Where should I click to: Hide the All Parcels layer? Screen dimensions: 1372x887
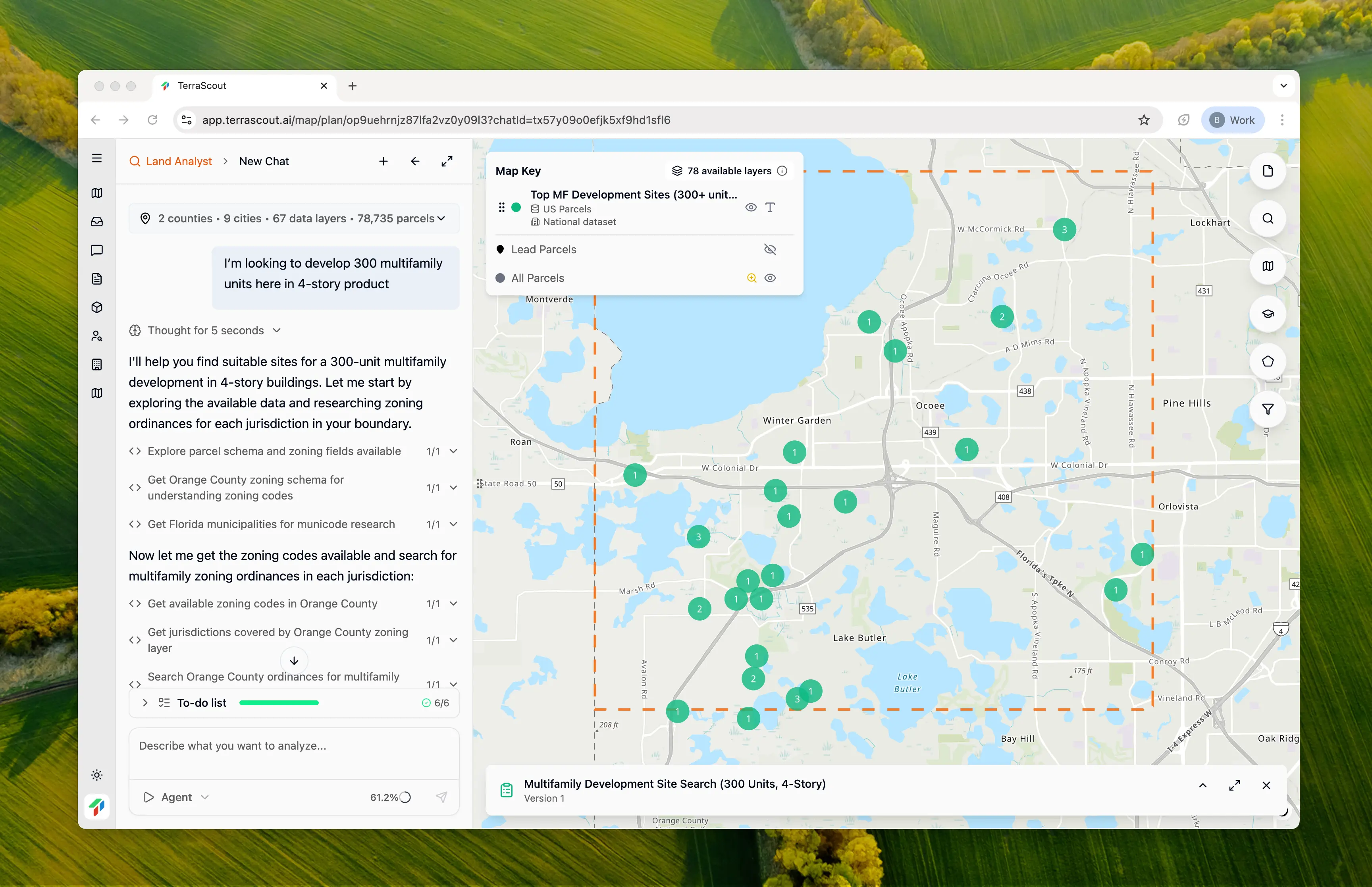coord(770,278)
